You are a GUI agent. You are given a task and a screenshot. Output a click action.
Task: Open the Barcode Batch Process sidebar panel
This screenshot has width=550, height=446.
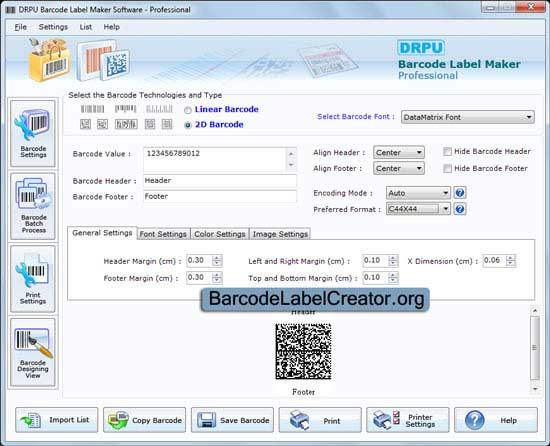33,206
